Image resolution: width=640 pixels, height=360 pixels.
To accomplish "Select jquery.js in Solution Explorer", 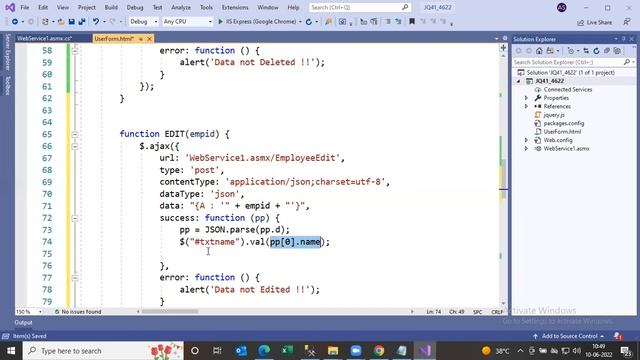I will click(x=554, y=115).
